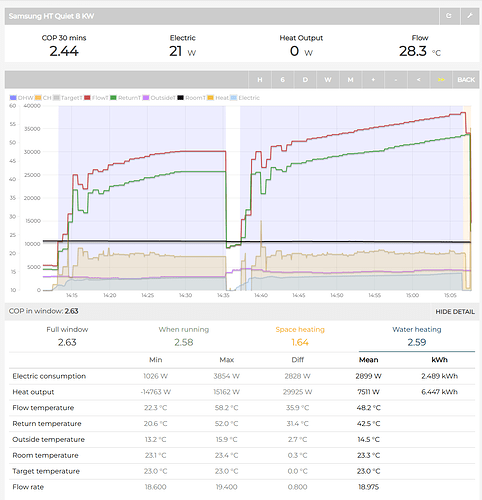
Task: Jump forward with the yellow >> button
Action: point(441,80)
